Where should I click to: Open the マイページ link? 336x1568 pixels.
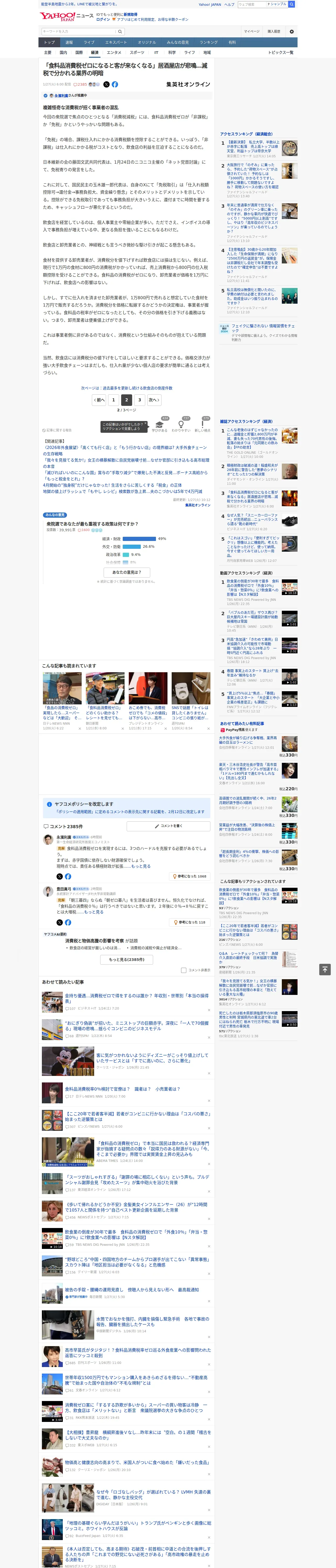click(252, 31)
